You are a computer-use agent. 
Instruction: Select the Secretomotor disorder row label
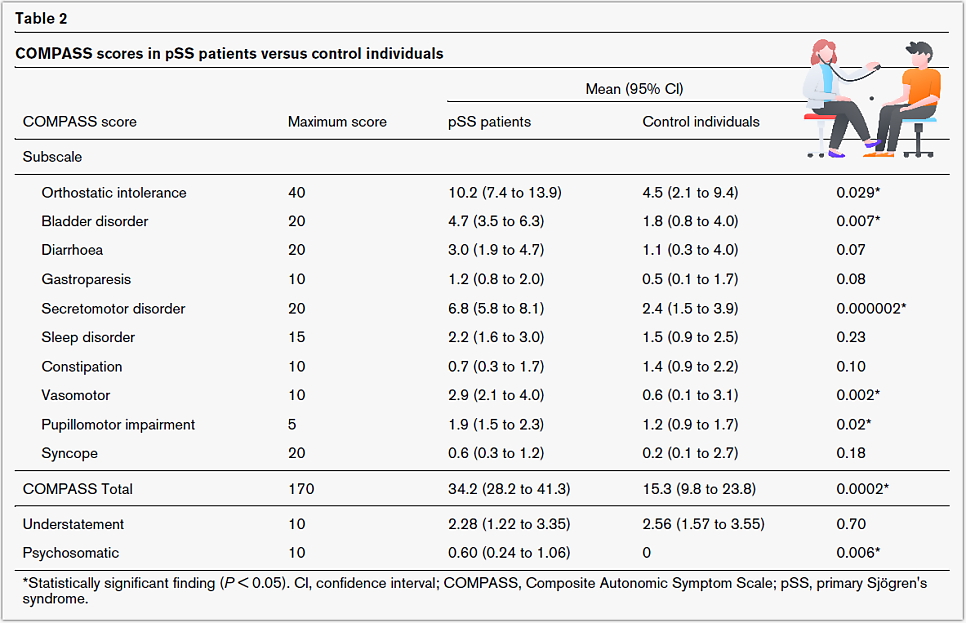click(113, 308)
